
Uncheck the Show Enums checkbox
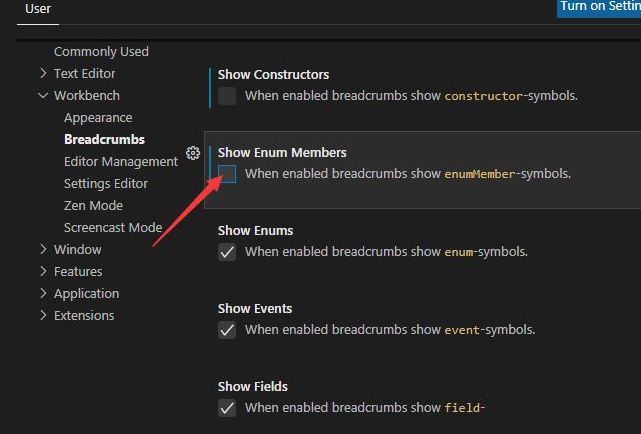point(227,252)
